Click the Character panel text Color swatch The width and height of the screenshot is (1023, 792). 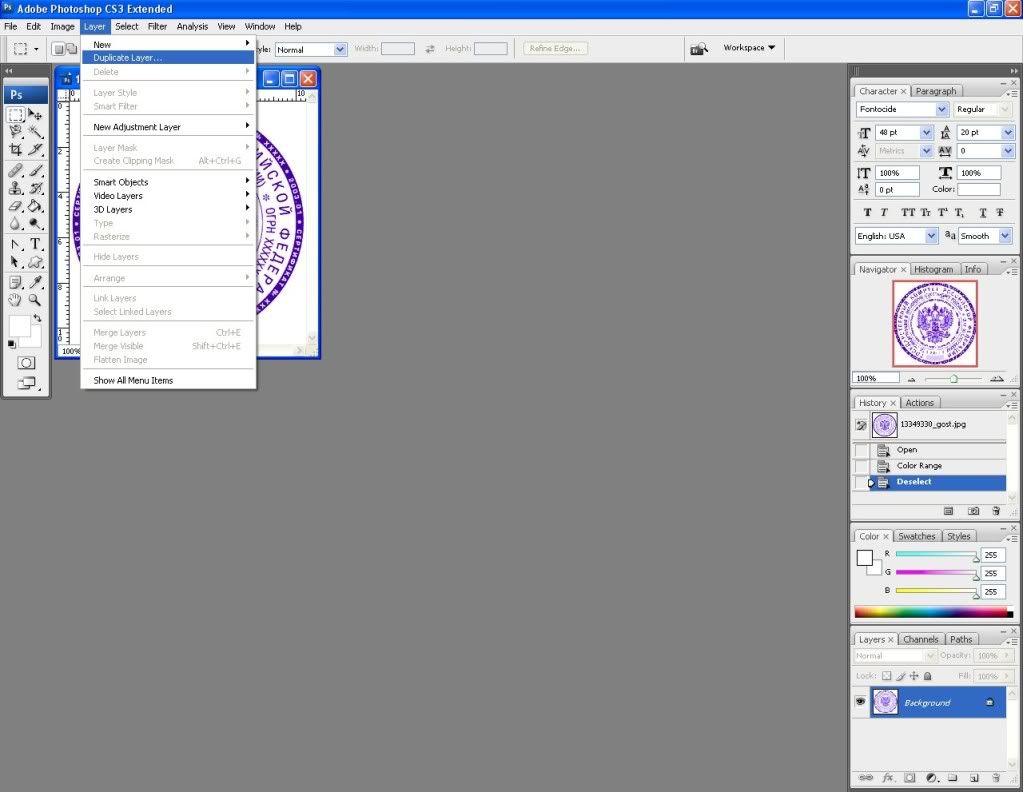point(979,189)
